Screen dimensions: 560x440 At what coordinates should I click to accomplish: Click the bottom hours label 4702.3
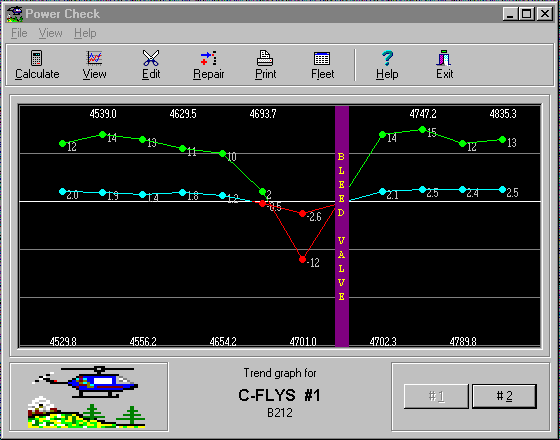pyautogui.click(x=383, y=342)
